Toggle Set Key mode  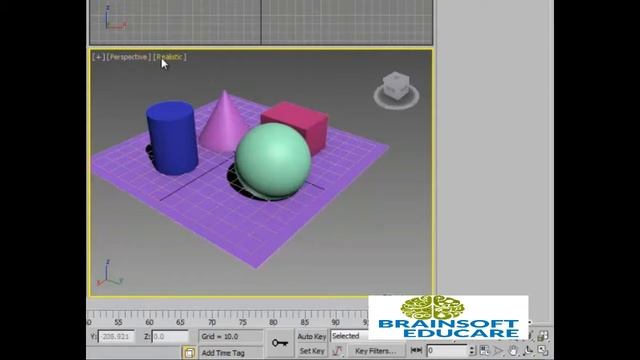click(311, 351)
